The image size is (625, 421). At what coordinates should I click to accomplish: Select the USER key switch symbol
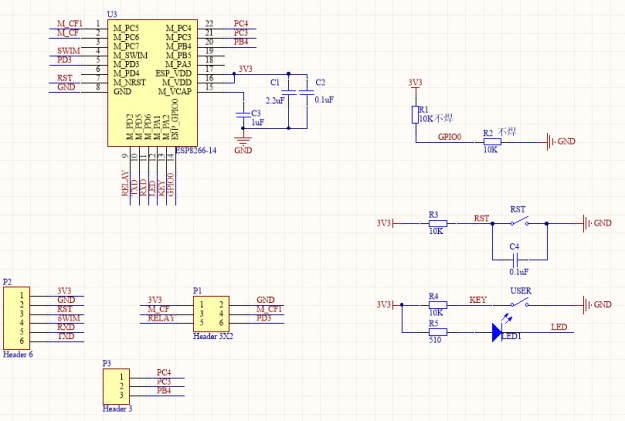pos(519,303)
